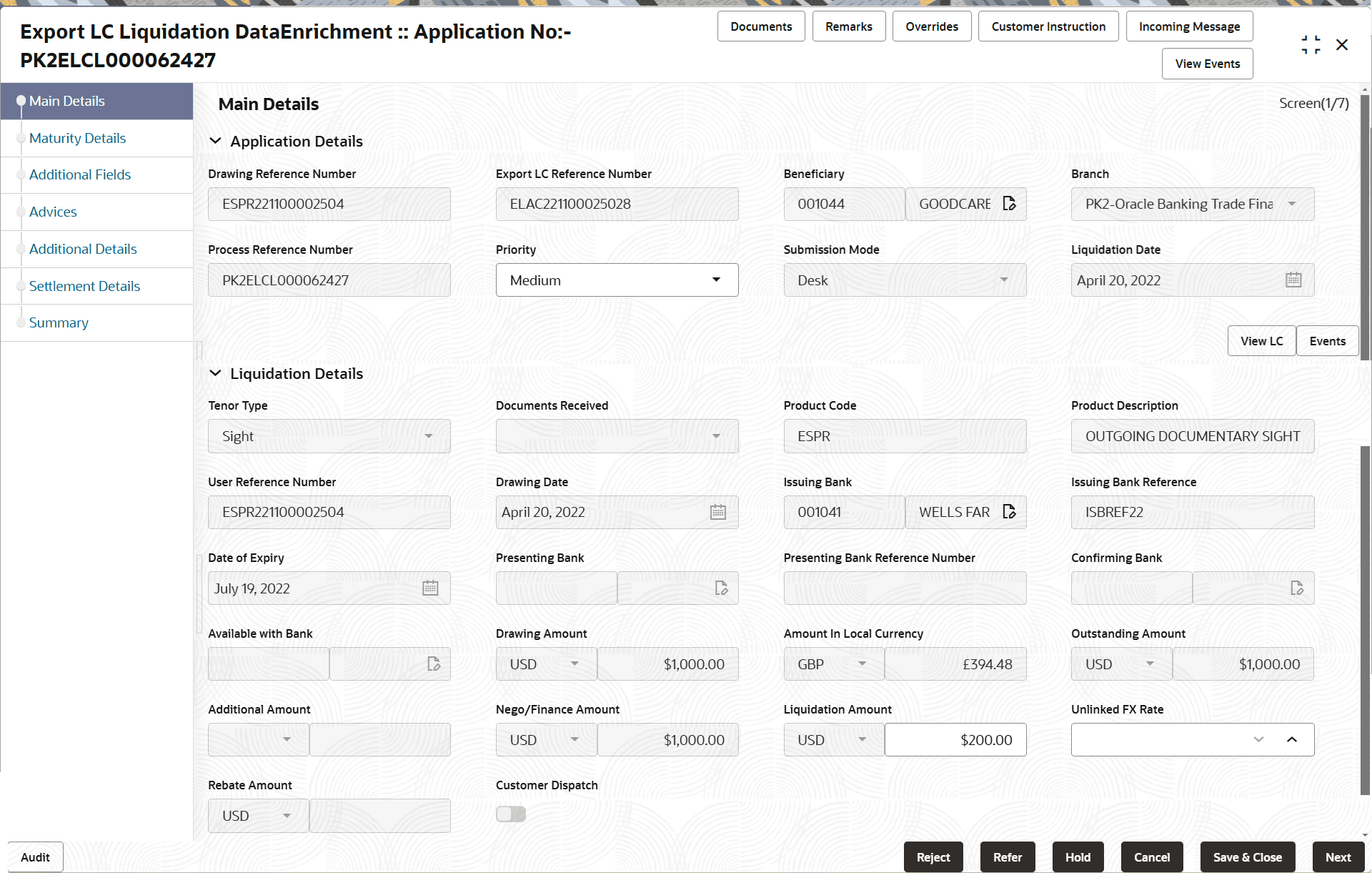
Task: Edit the Confirming Bank details
Action: click(1297, 588)
